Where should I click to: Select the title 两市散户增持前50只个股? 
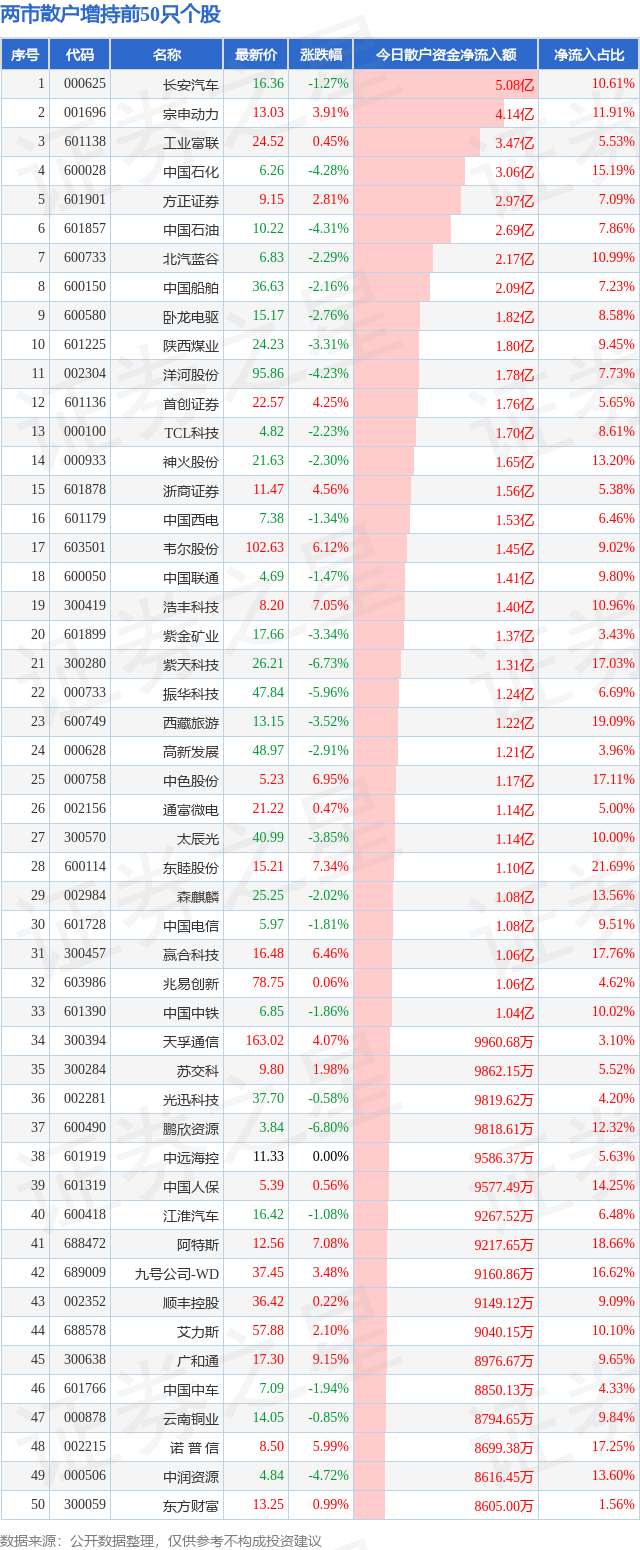pos(111,15)
